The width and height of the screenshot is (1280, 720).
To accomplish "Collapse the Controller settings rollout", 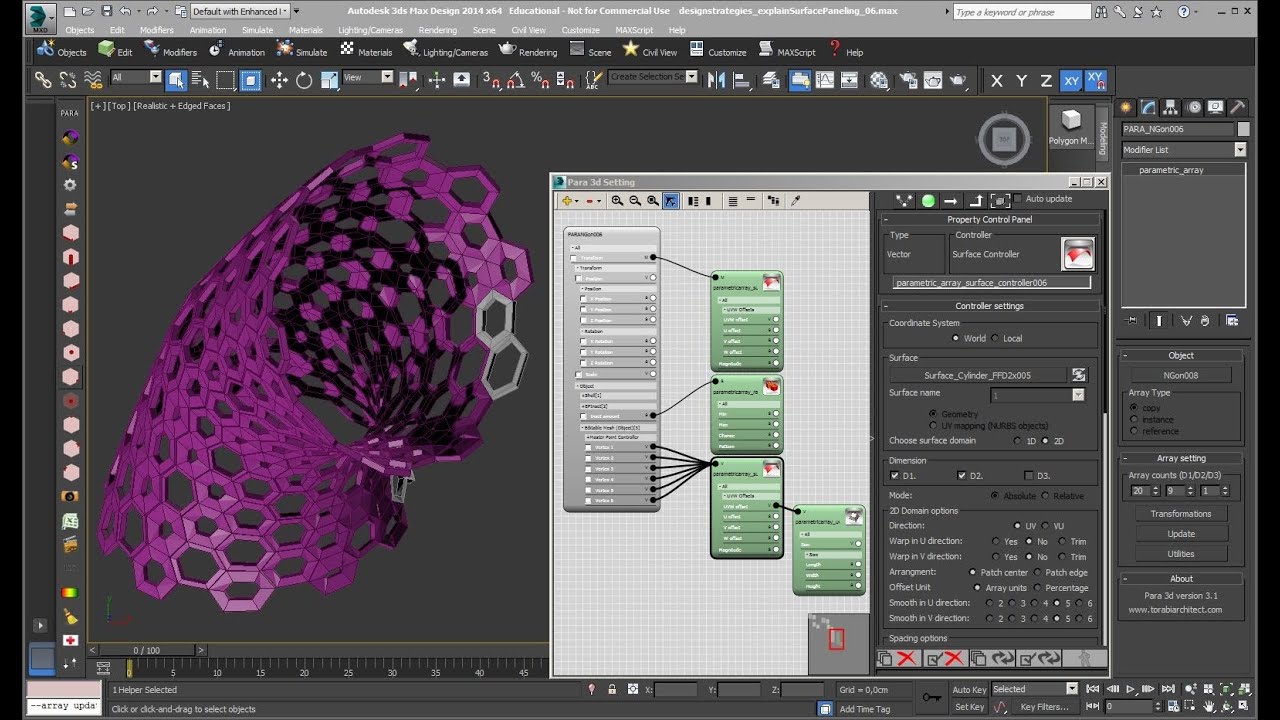I will [987, 306].
